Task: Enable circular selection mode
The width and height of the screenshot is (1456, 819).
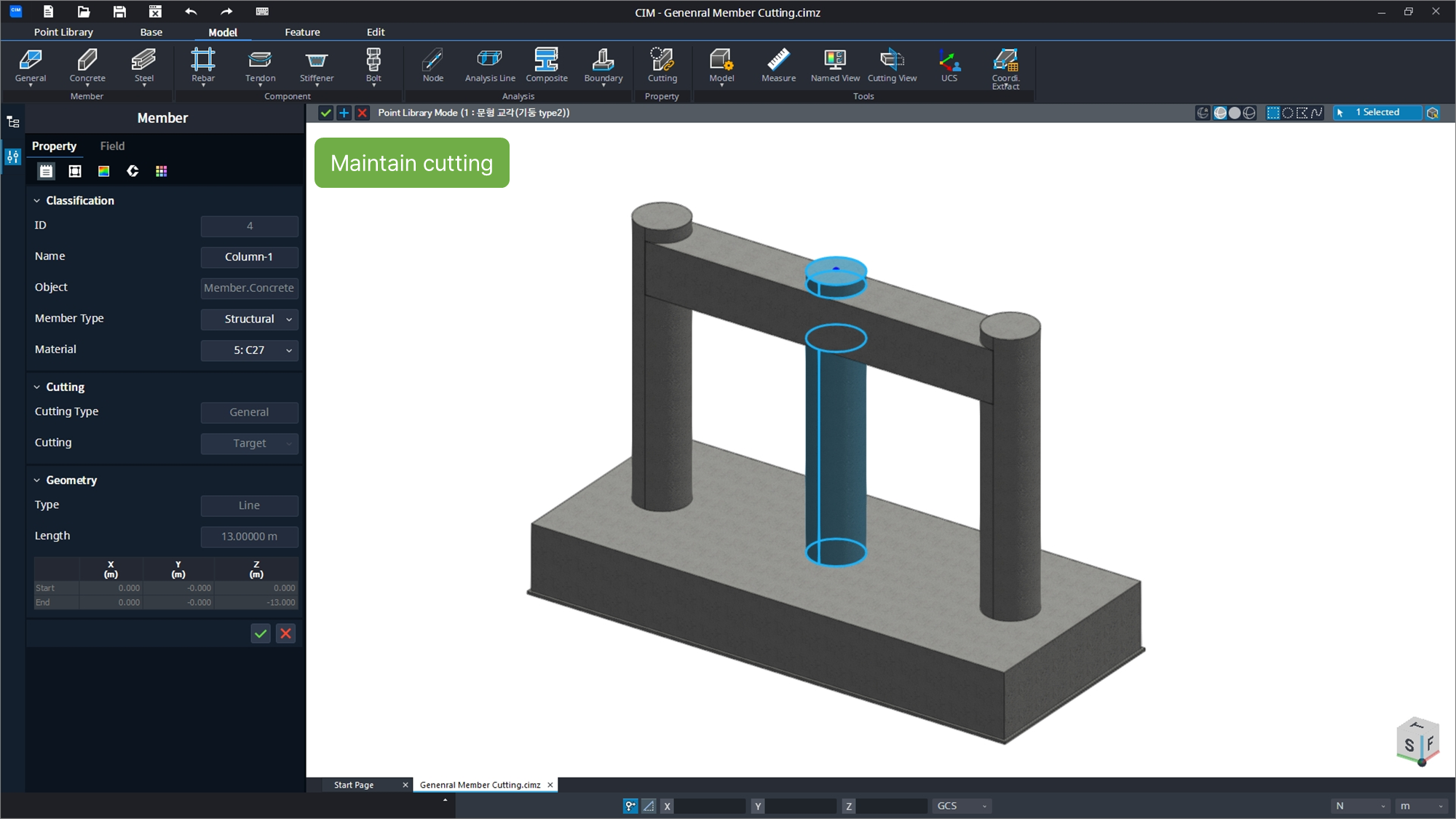Action: tap(1288, 113)
